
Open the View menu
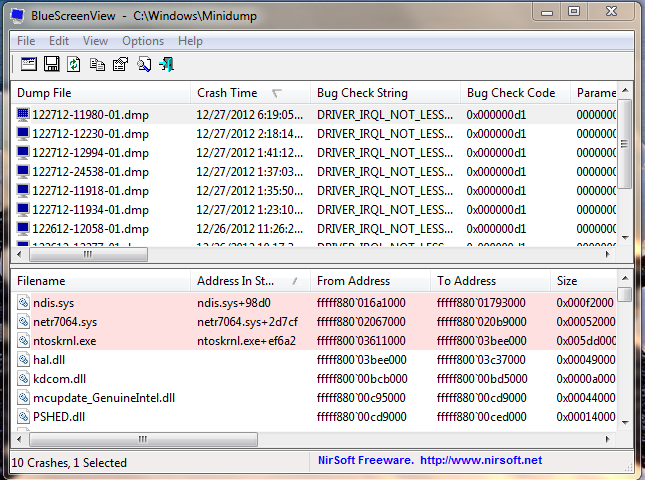click(x=95, y=41)
